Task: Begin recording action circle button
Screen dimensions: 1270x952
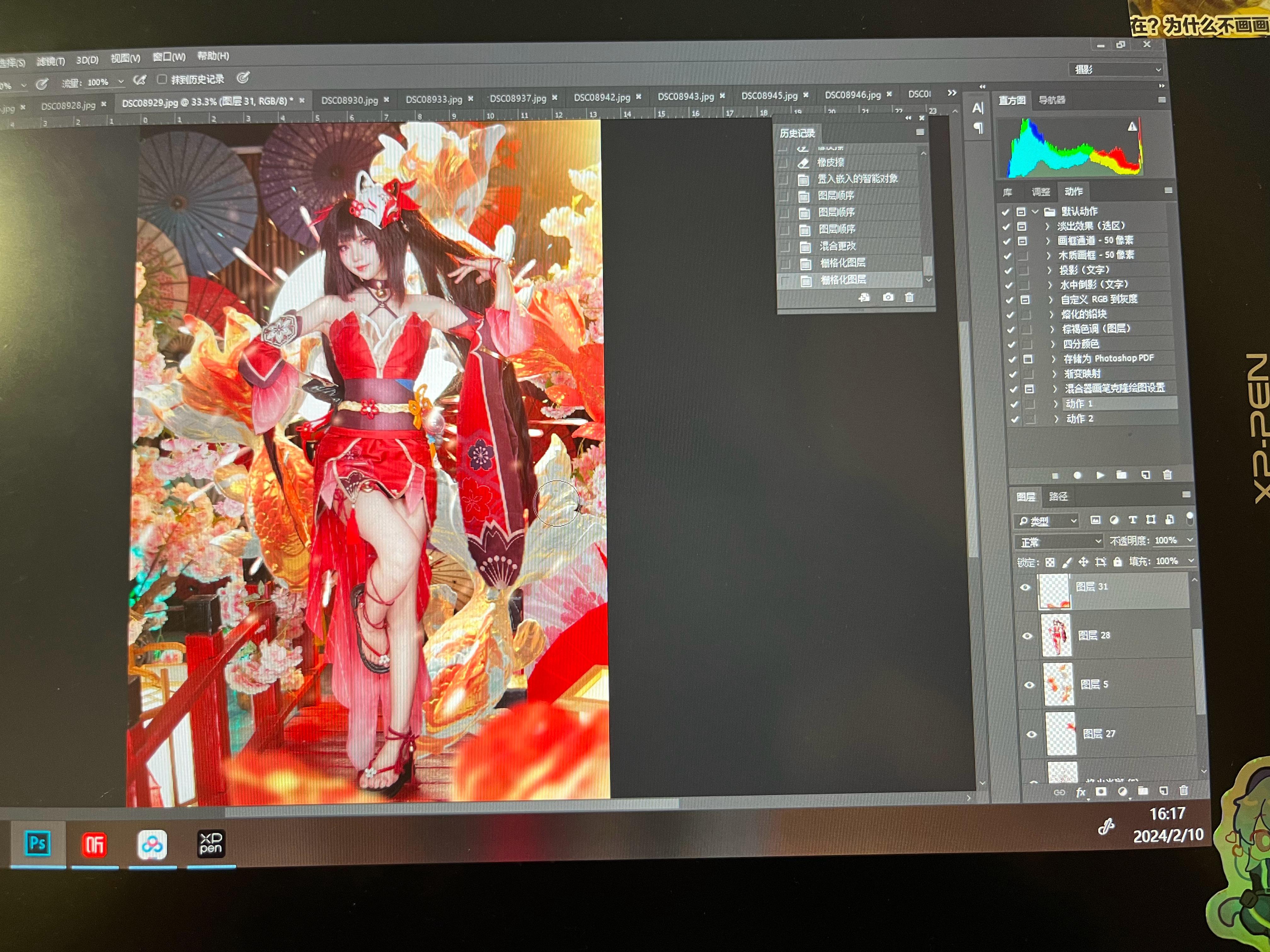Action: click(1077, 475)
